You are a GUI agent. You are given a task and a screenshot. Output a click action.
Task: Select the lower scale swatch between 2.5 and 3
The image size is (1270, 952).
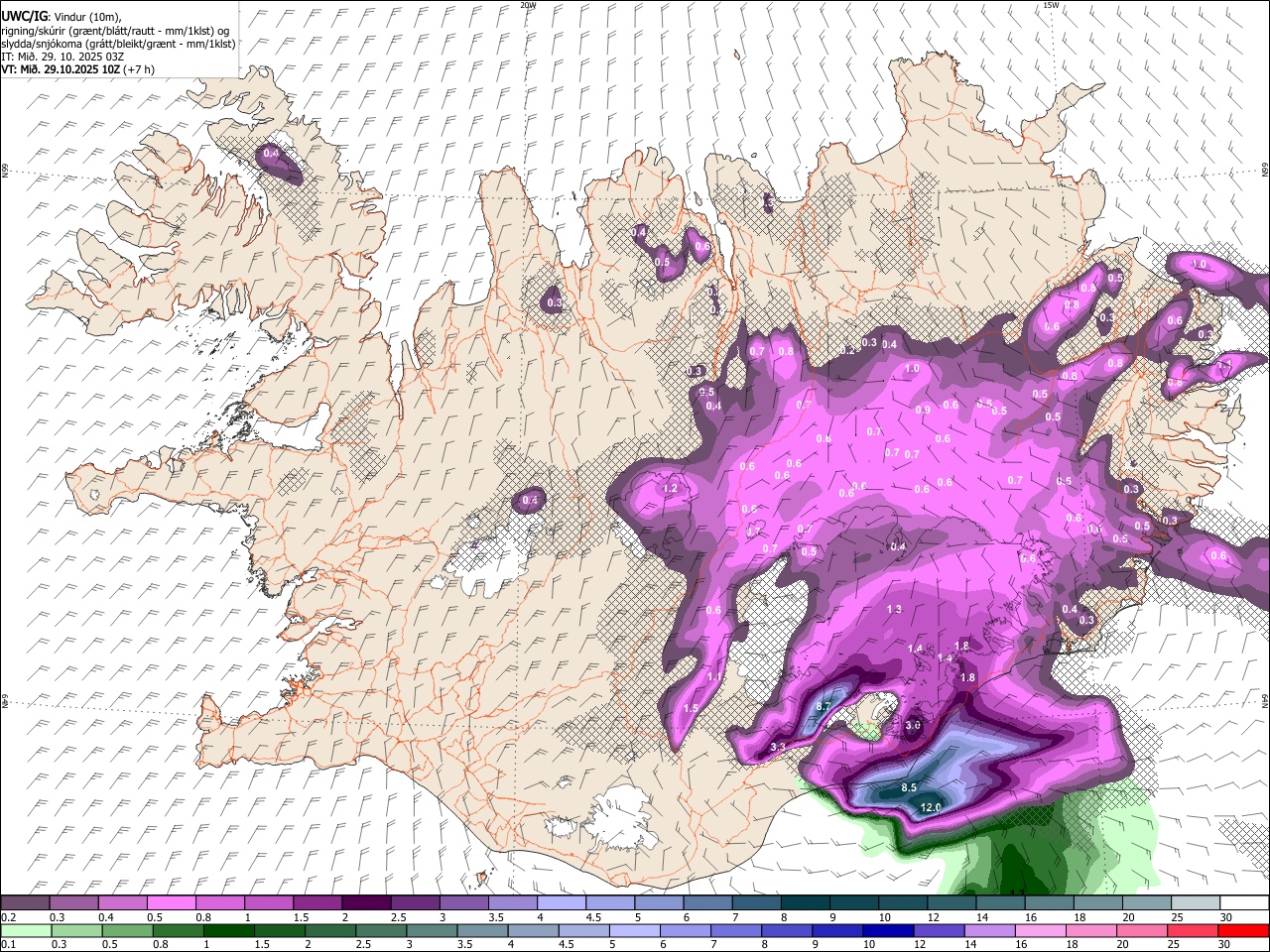click(x=381, y=930)
